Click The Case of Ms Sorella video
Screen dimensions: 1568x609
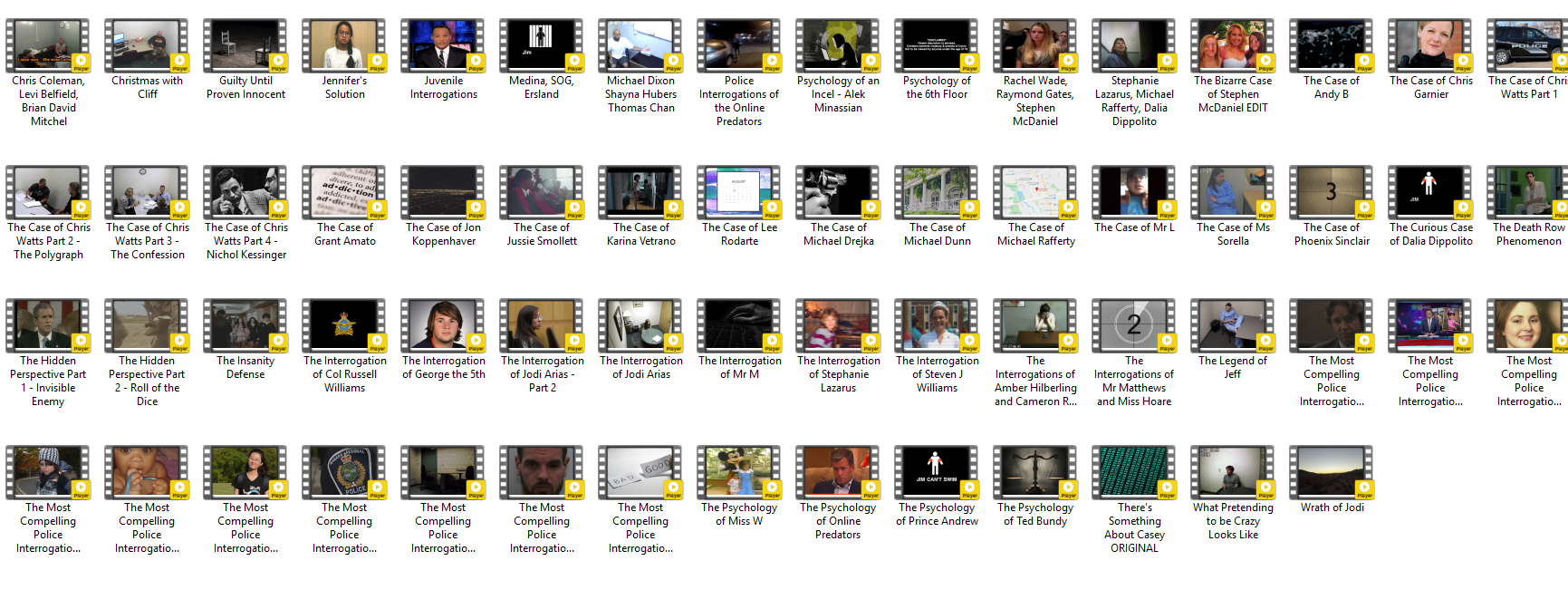tap(1233, 192)
